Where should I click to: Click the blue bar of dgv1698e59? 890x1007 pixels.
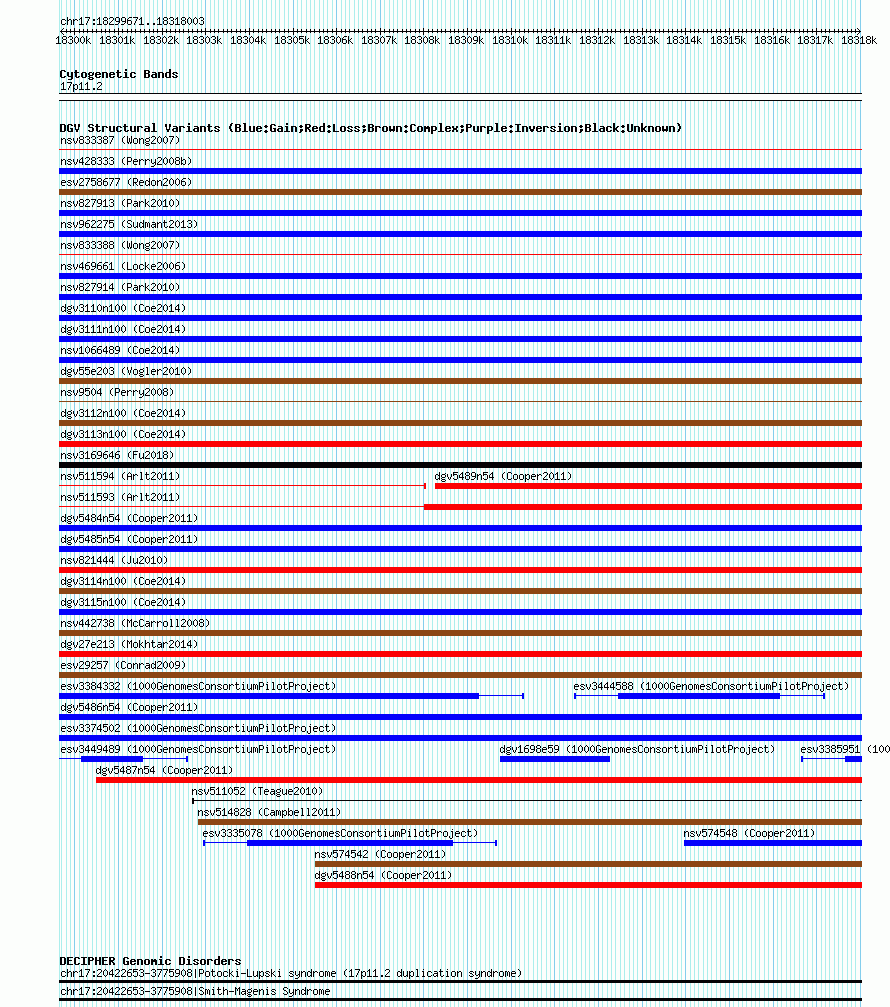tap(555, 759)
